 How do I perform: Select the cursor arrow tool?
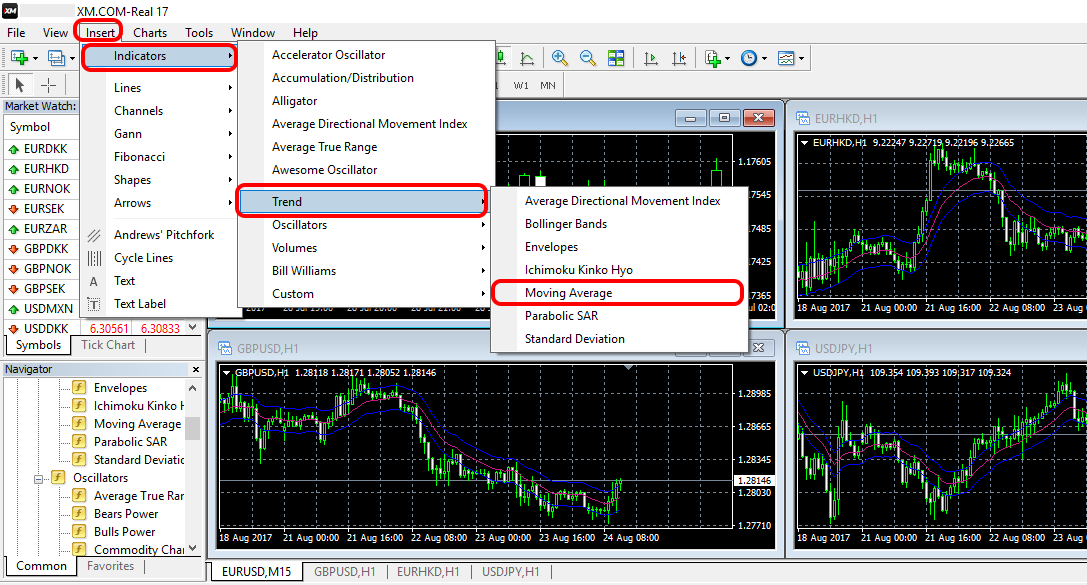[x=19, y=85]
